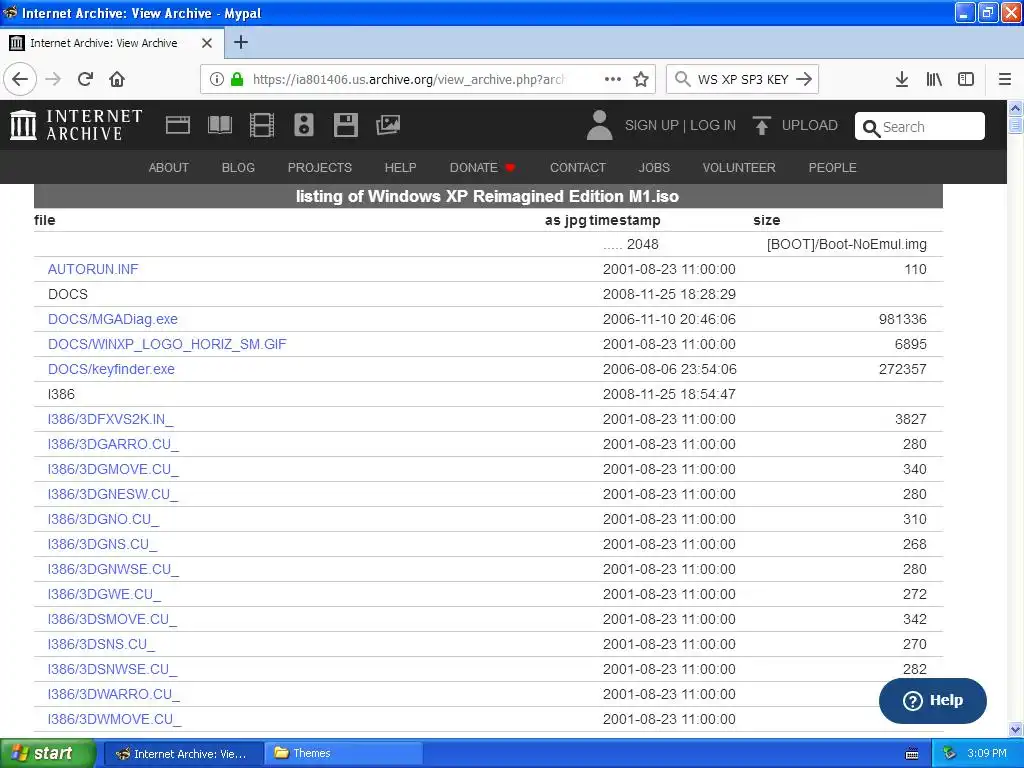This screenshot has height=768, width=1024.
Task: Click LOG IN link
Action: pyautogui.click(x=713, y=125)
